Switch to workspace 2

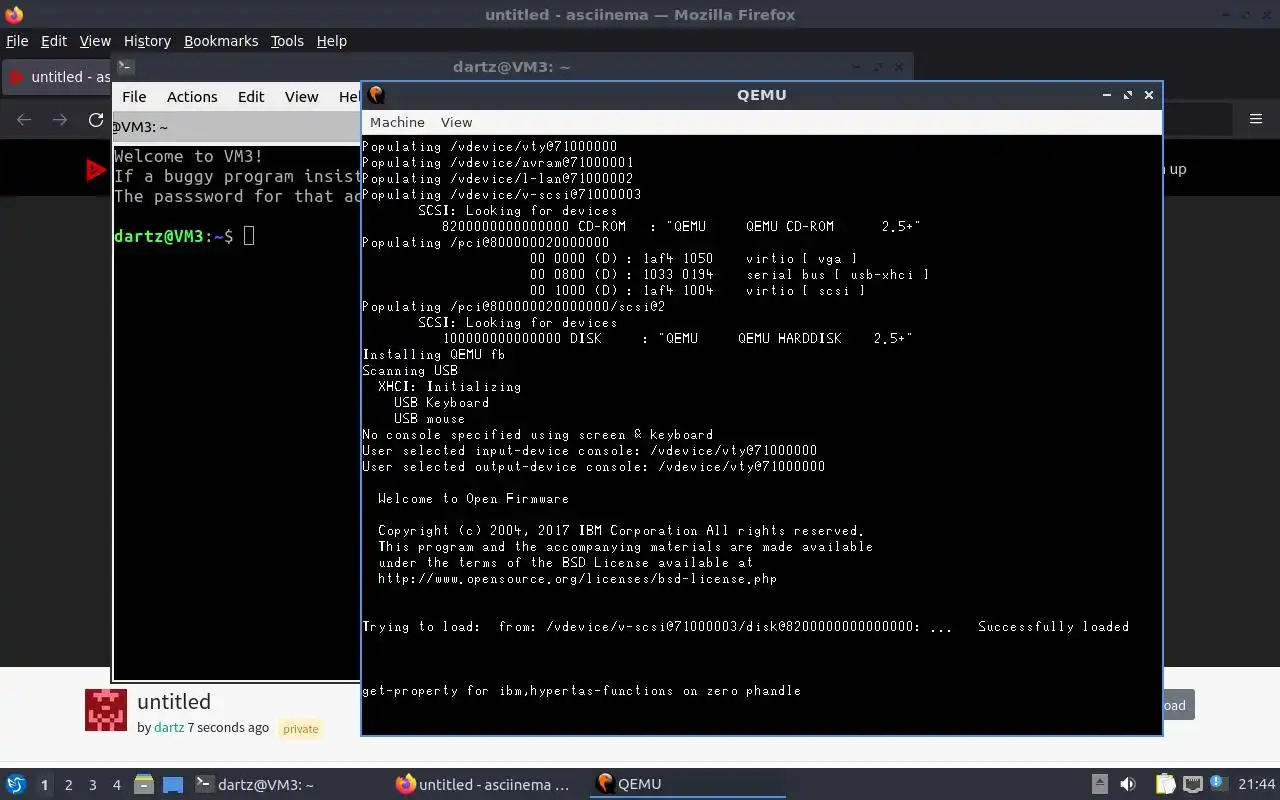[x=68, y=785]
